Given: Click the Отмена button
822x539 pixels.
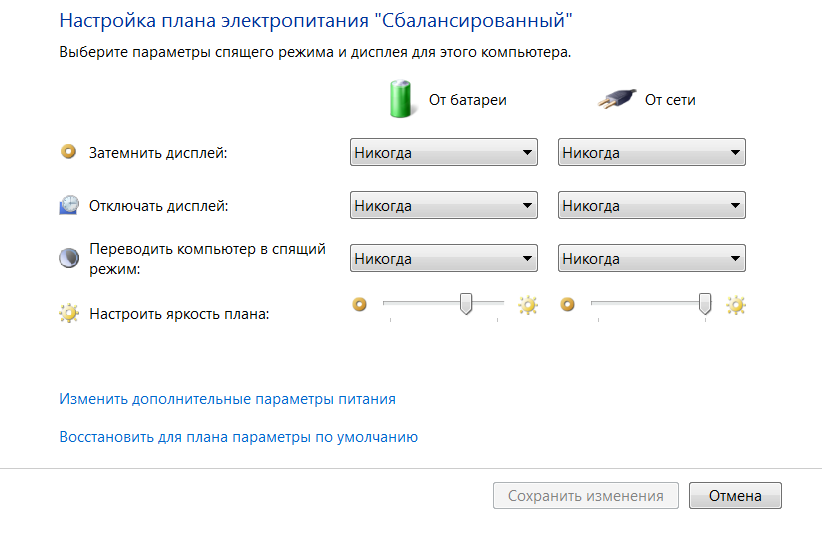Looking at the screenshot, I should point(735,495).
